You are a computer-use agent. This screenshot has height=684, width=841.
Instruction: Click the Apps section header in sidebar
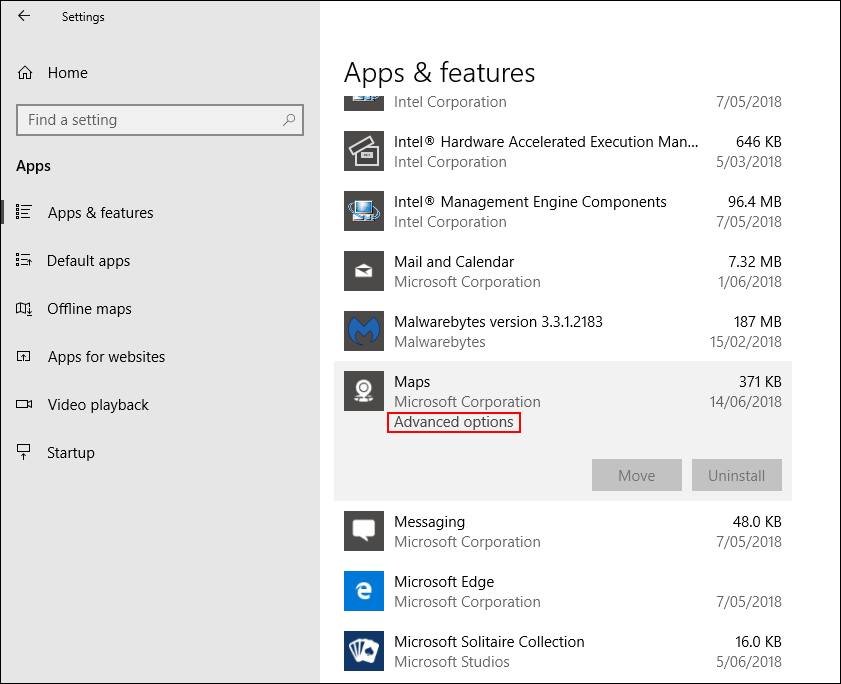[33, 166]
